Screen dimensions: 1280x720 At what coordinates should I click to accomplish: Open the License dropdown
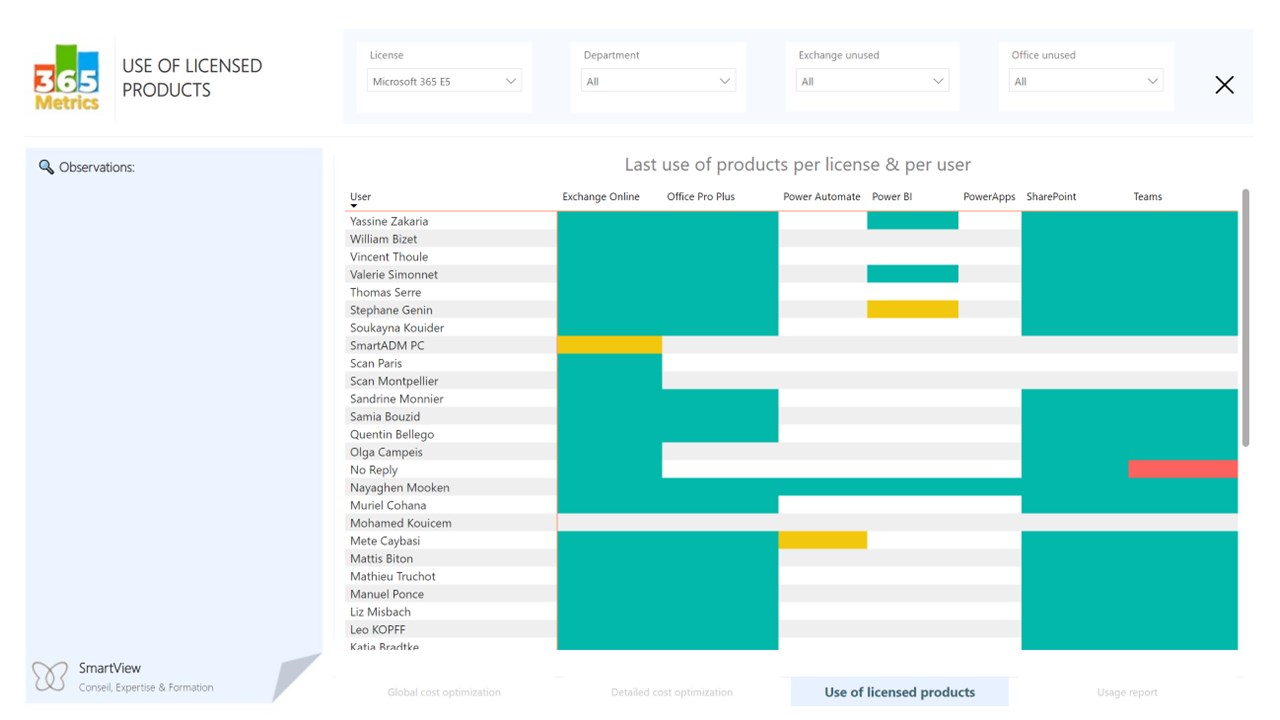tap(444, 81)
